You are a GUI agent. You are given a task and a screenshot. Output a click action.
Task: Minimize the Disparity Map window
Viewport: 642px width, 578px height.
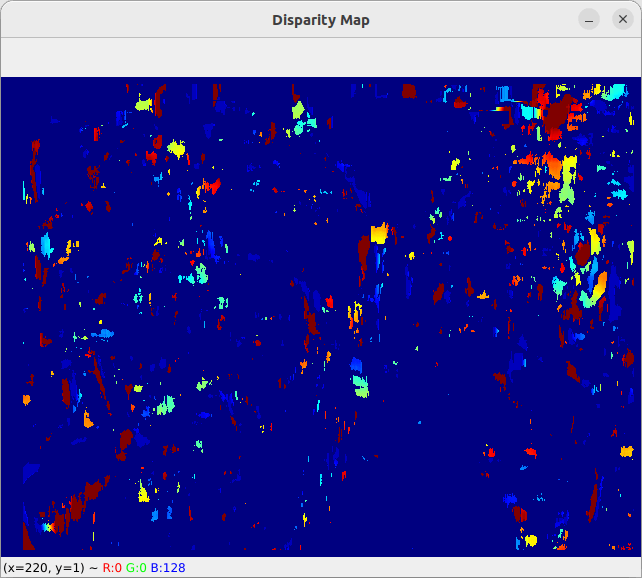point(589,19)
